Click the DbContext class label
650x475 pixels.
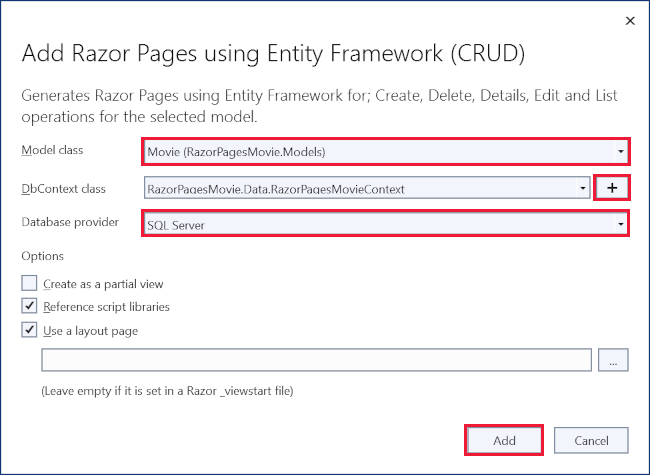(x=63, y=189)
